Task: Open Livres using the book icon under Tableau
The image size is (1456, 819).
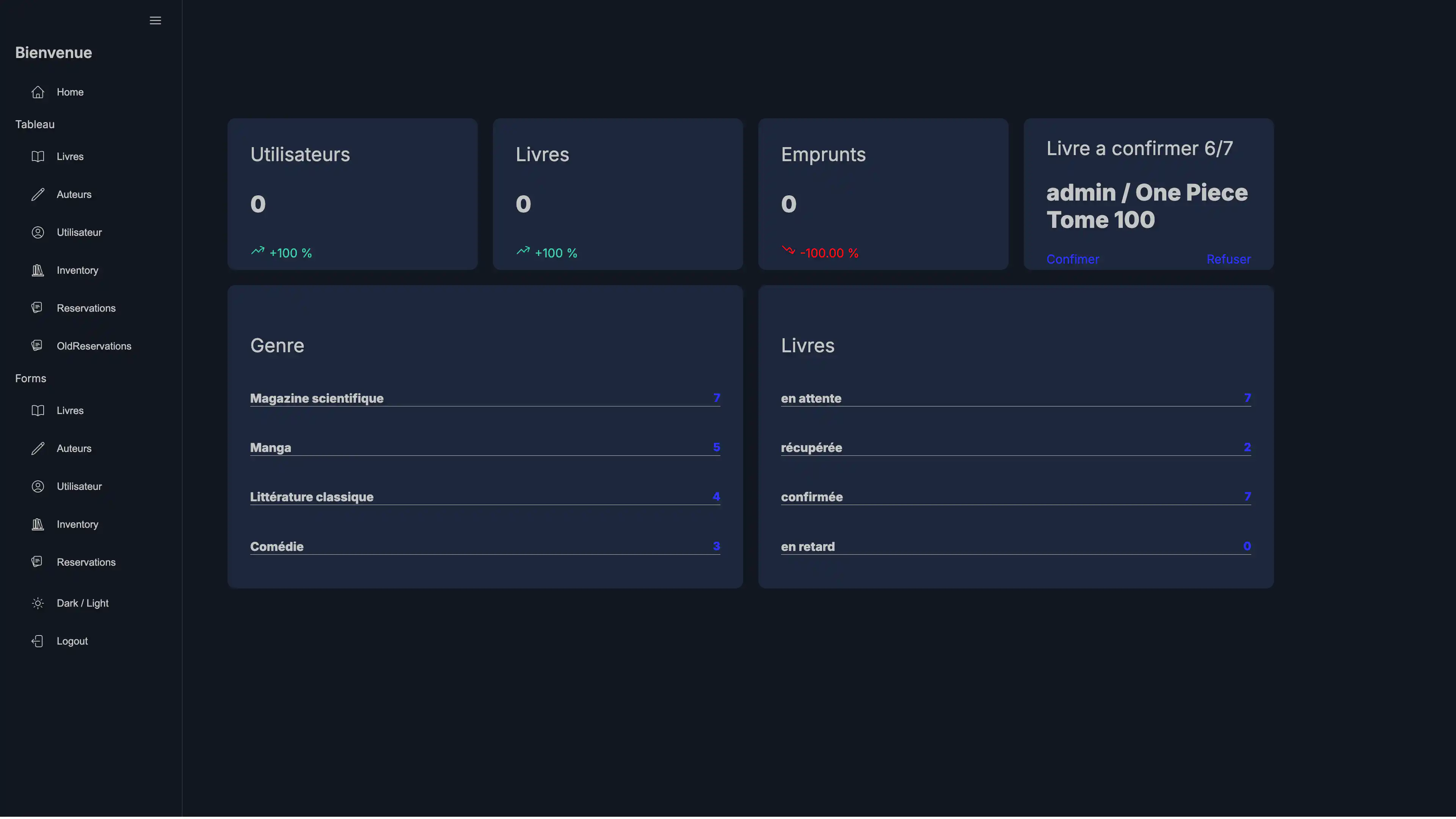Action: [38, 157]
